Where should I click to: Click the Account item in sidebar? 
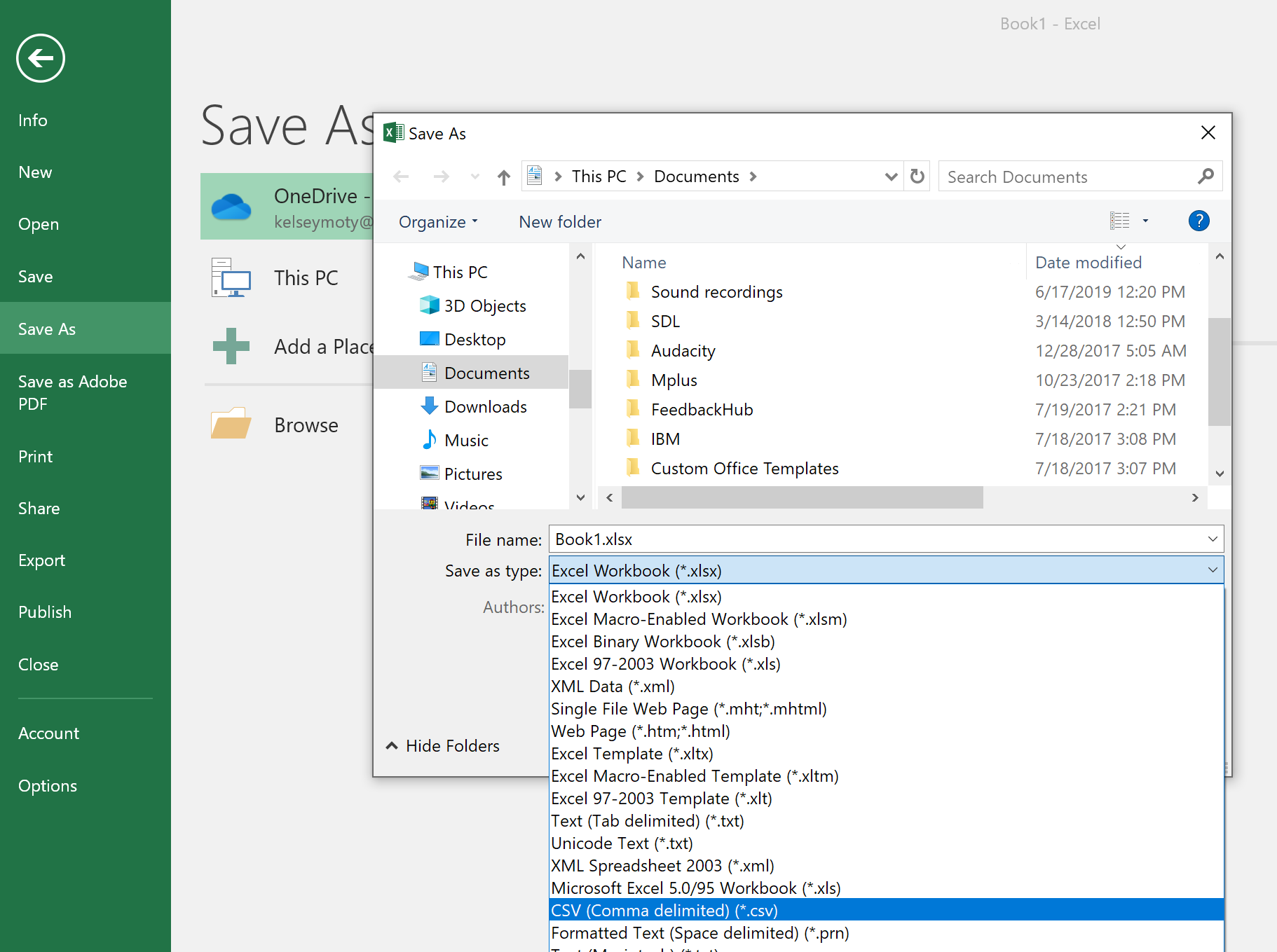click(86, 733)
